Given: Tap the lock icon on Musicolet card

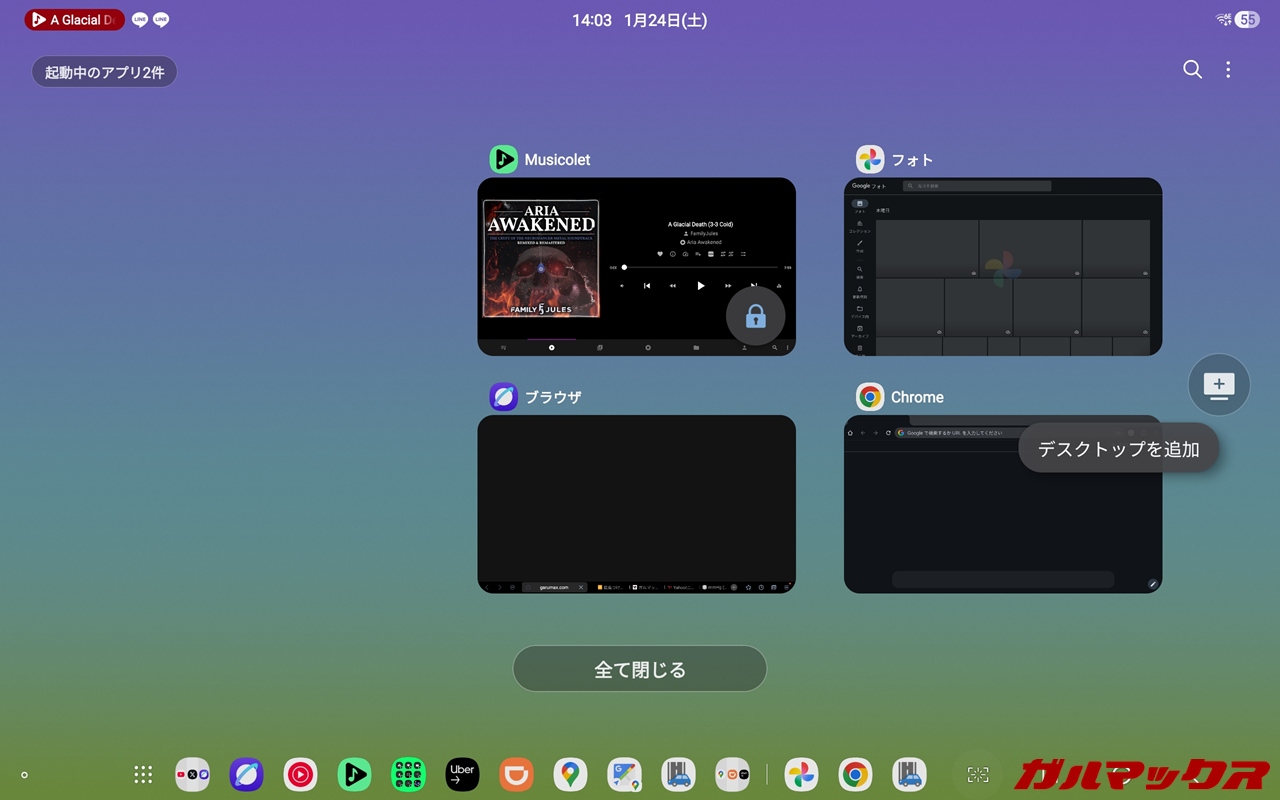Looking at the screenshot, I should click(755, 317).
